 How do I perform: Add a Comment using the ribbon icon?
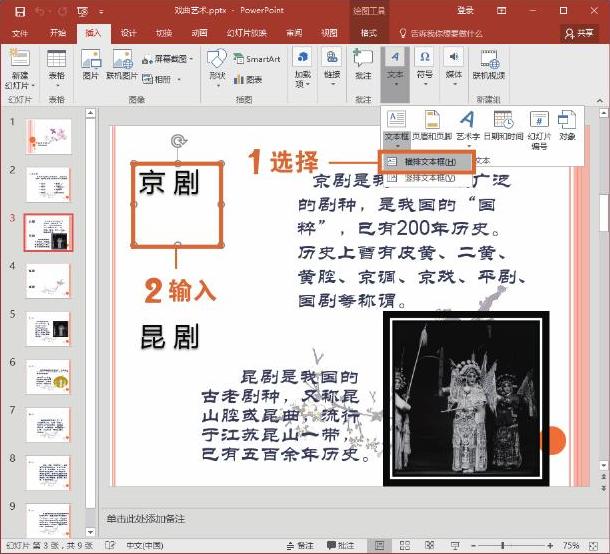point(363,58)
